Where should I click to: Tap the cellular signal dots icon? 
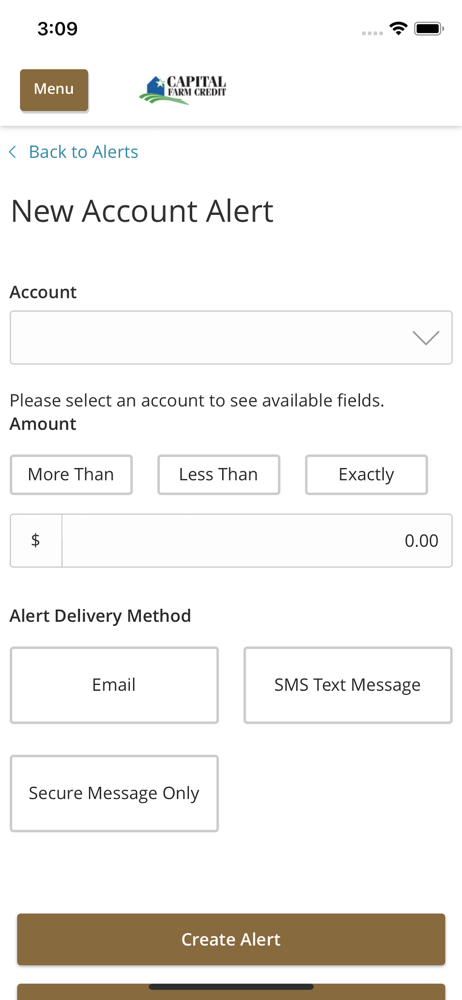[373, 33]
